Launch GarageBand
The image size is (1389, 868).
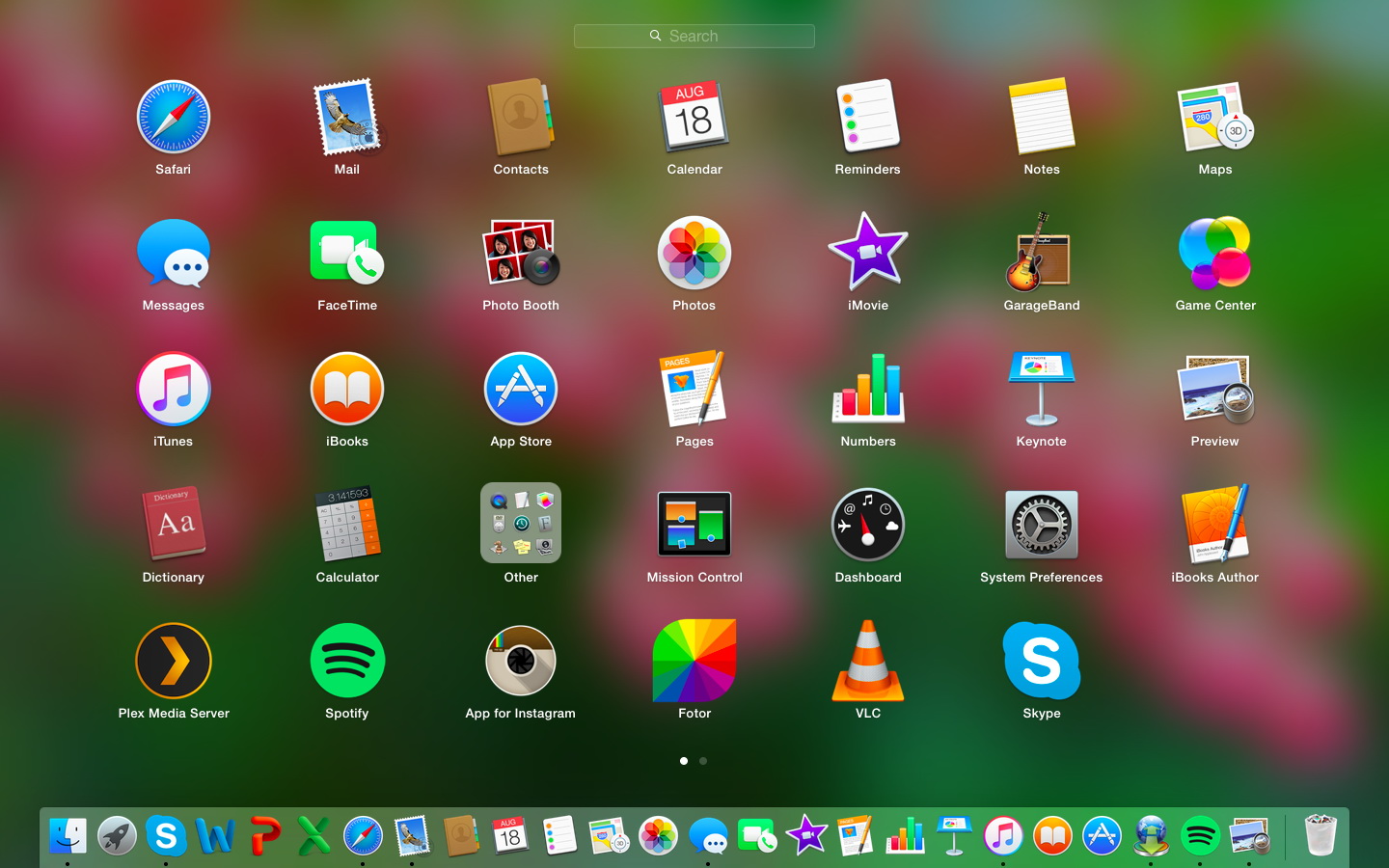pyautogui.click(x=1041, y=254)
